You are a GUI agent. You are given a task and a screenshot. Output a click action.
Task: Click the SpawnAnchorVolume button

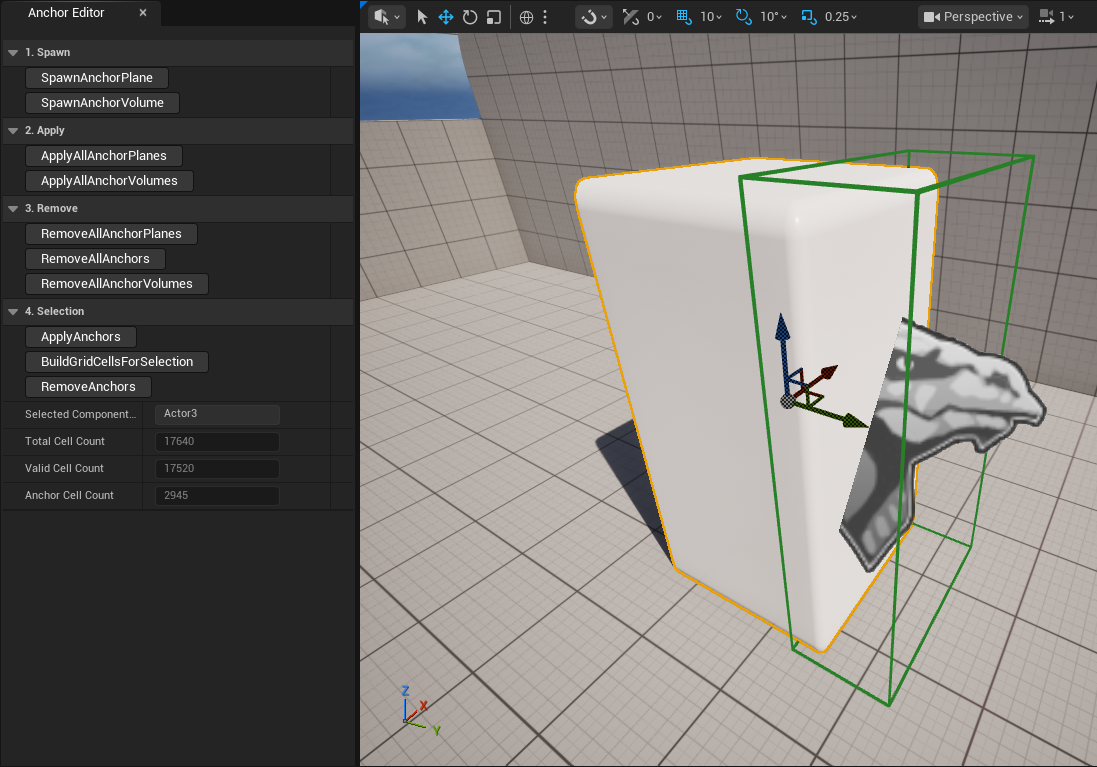[x=102, y=103]
